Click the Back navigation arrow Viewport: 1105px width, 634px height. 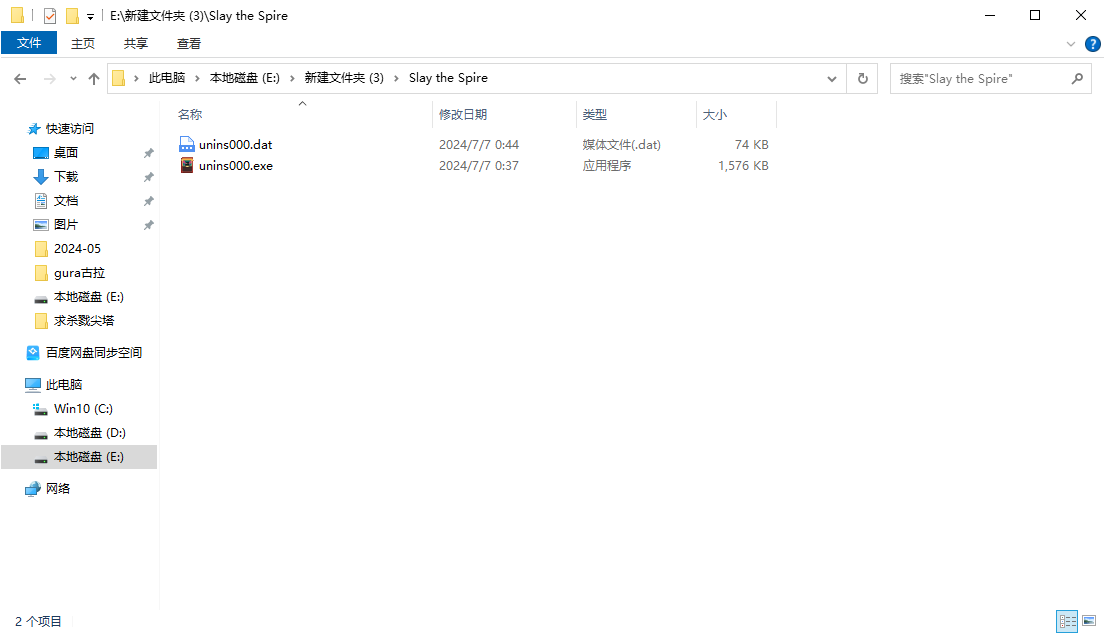[x=20, y=78]
